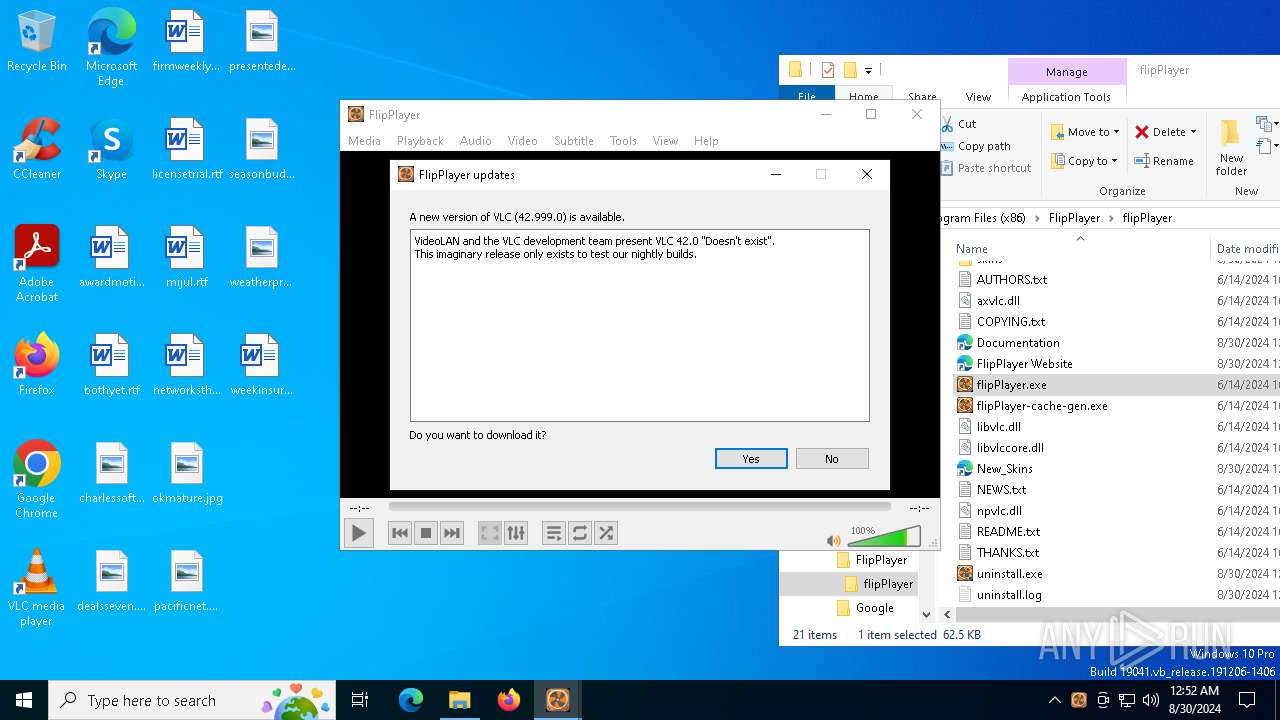Open the Video menu

tap(522, 141)
